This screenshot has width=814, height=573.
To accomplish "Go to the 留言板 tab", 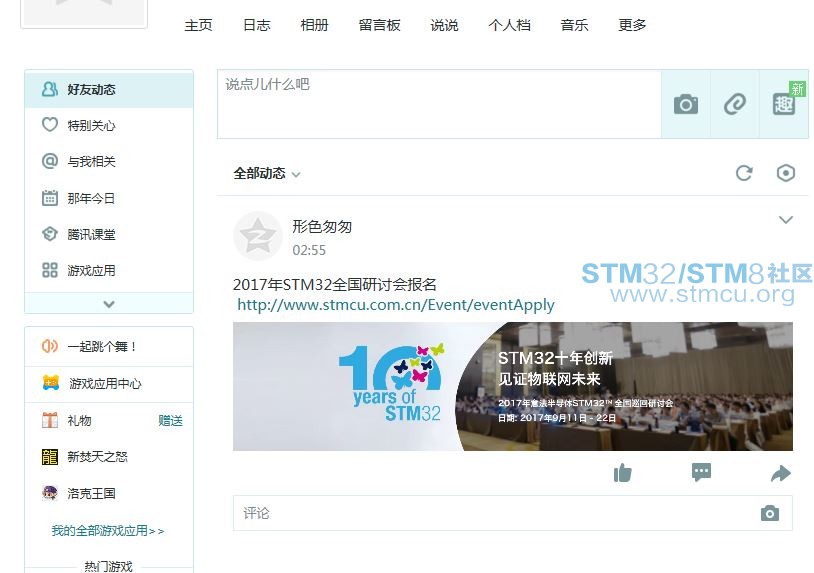I will (x=380, y=25).
